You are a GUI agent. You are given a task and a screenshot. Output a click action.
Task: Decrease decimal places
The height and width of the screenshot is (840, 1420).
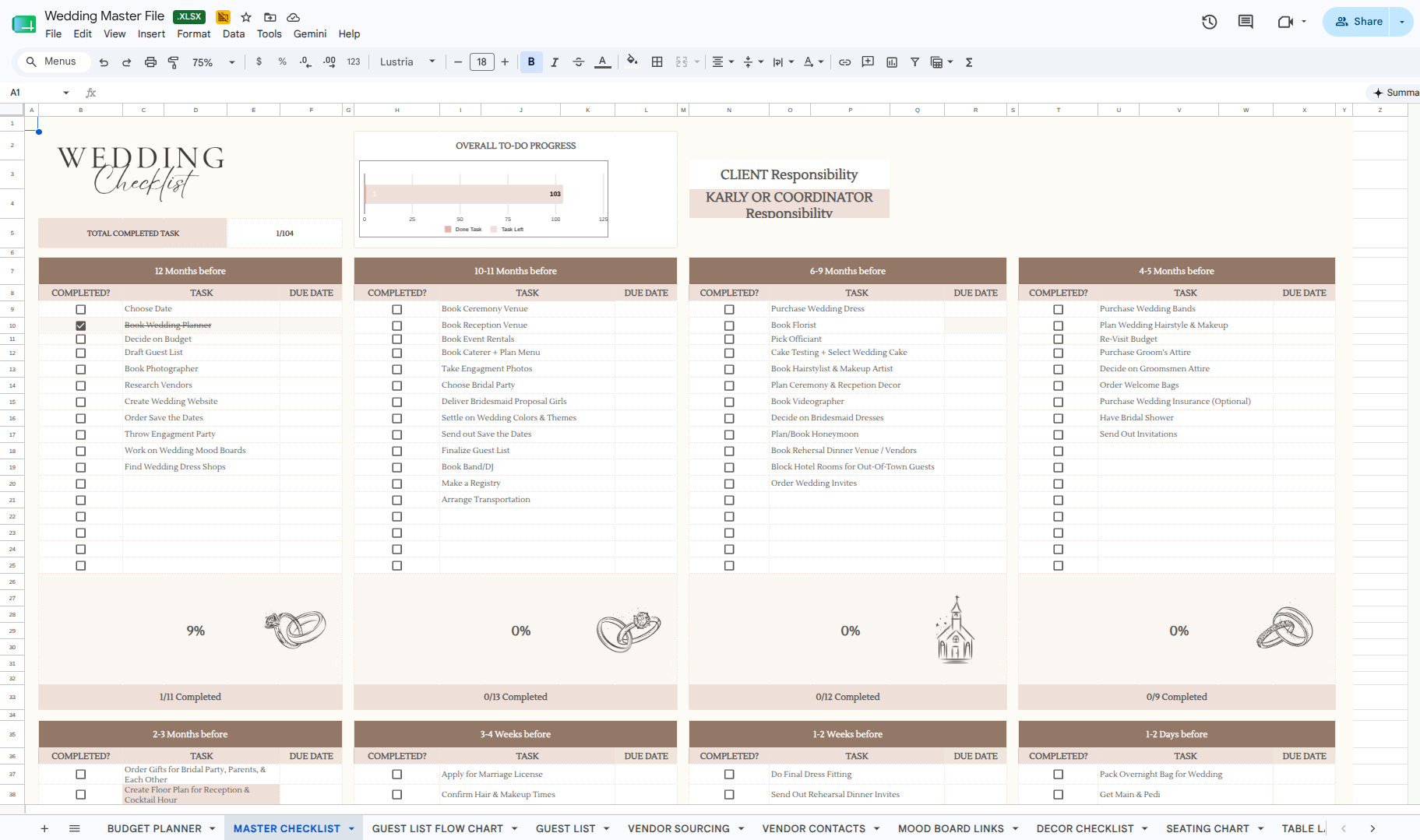[305, 62]
